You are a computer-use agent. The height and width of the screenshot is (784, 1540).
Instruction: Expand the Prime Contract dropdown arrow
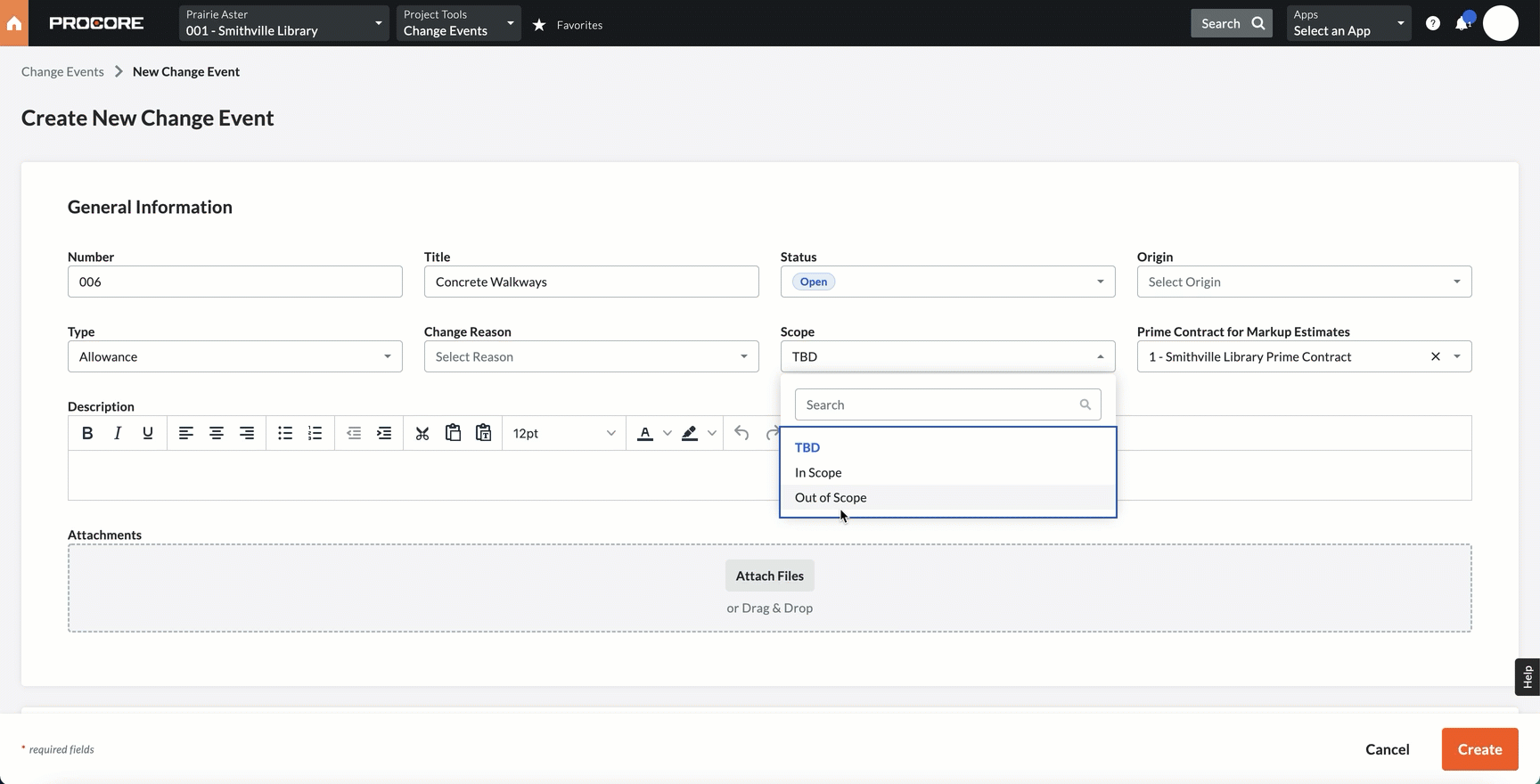(x=1457, y=356)
